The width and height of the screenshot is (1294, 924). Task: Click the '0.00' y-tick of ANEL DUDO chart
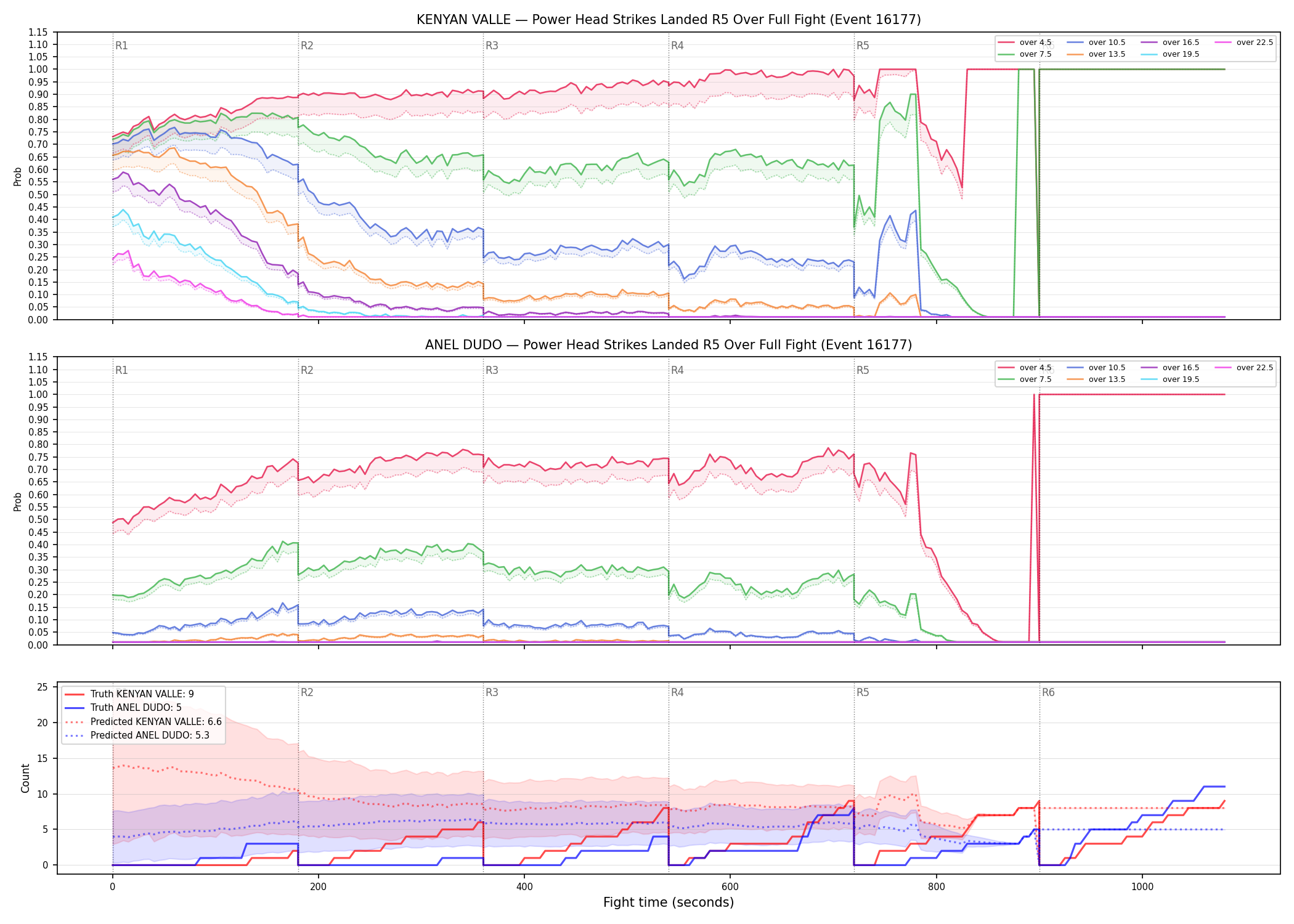click(x=38, y=645)
